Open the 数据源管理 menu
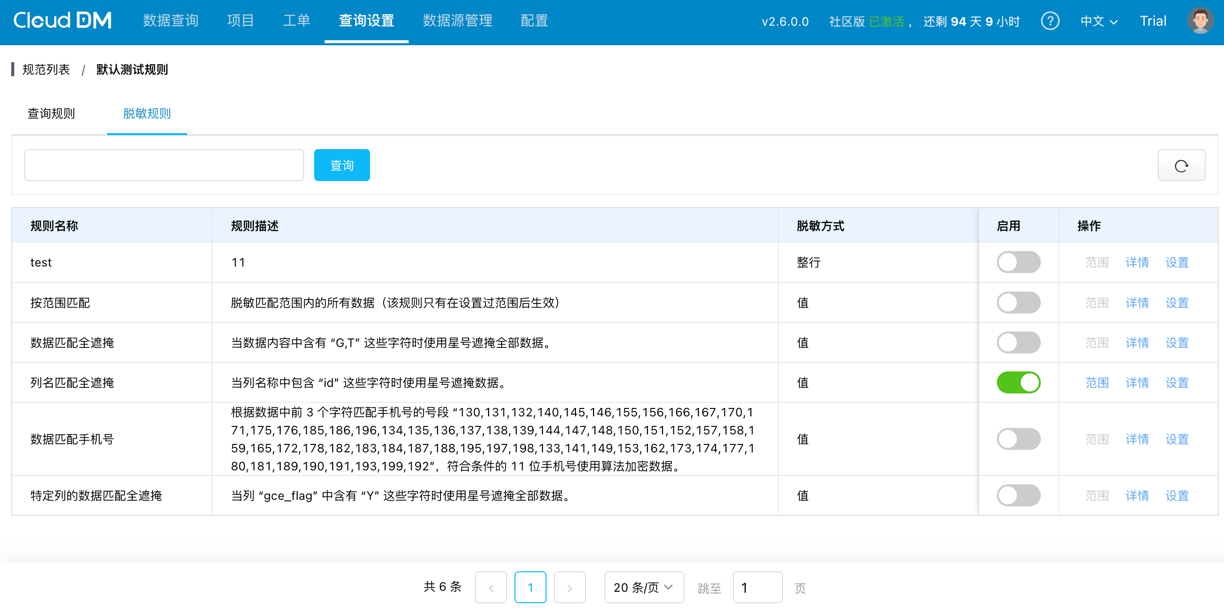 click(x=457, y=21)
